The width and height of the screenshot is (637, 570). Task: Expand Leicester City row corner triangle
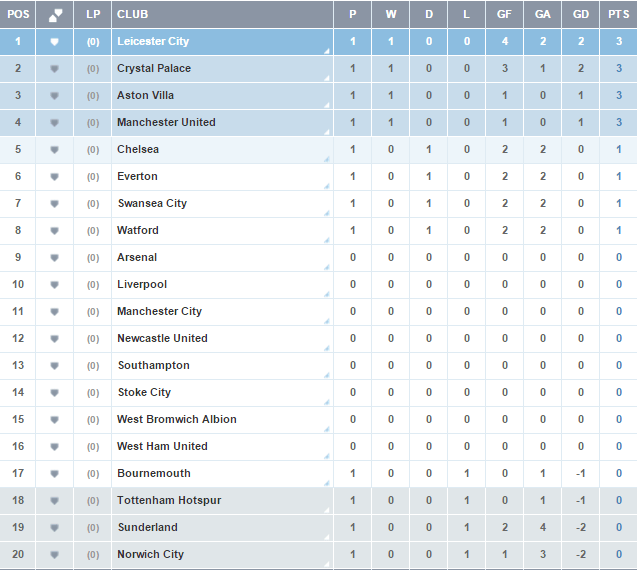pyautogui.click(x=327, y=51)
